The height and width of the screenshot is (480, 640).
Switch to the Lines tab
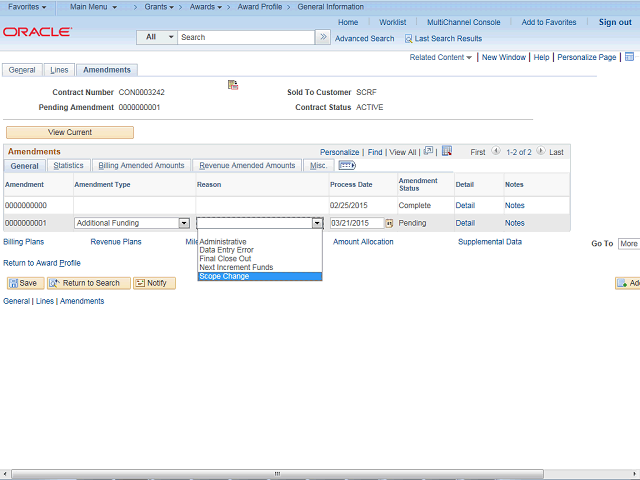point(59,70)
